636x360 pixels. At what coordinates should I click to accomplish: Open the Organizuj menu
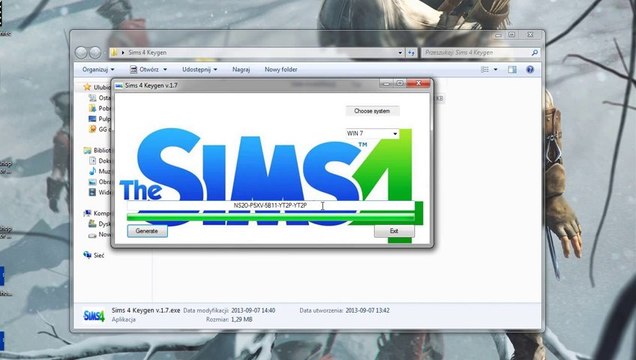click(98, 69)
